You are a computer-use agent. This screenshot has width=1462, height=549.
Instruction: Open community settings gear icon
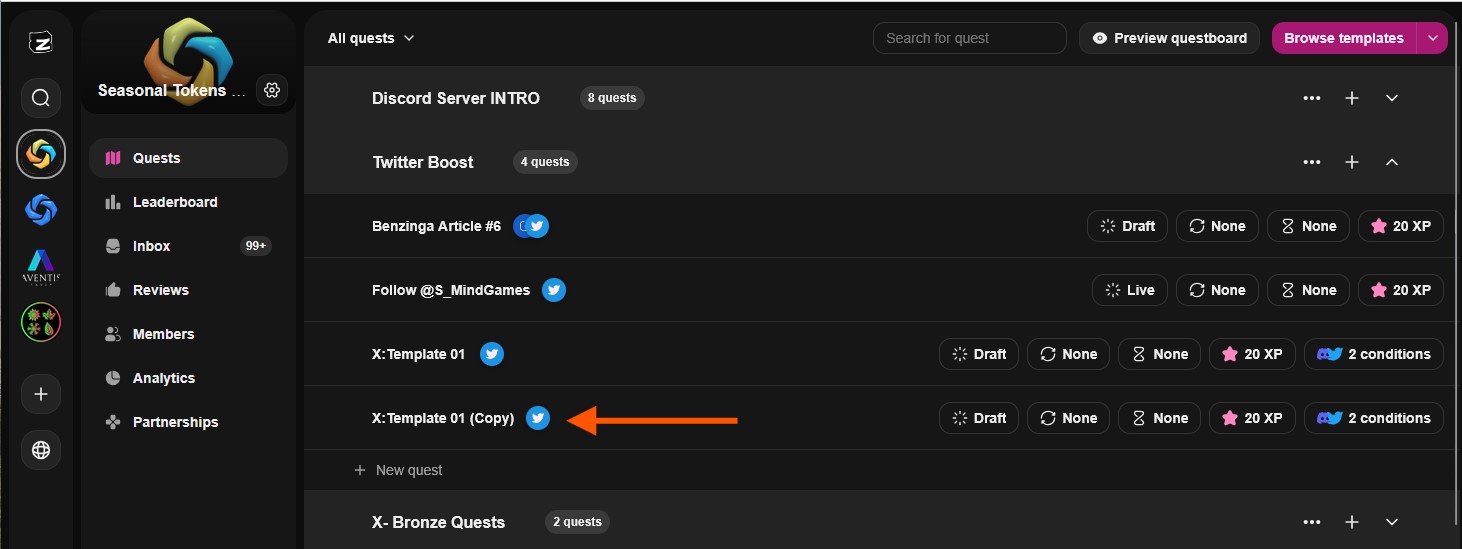[272, 90]
